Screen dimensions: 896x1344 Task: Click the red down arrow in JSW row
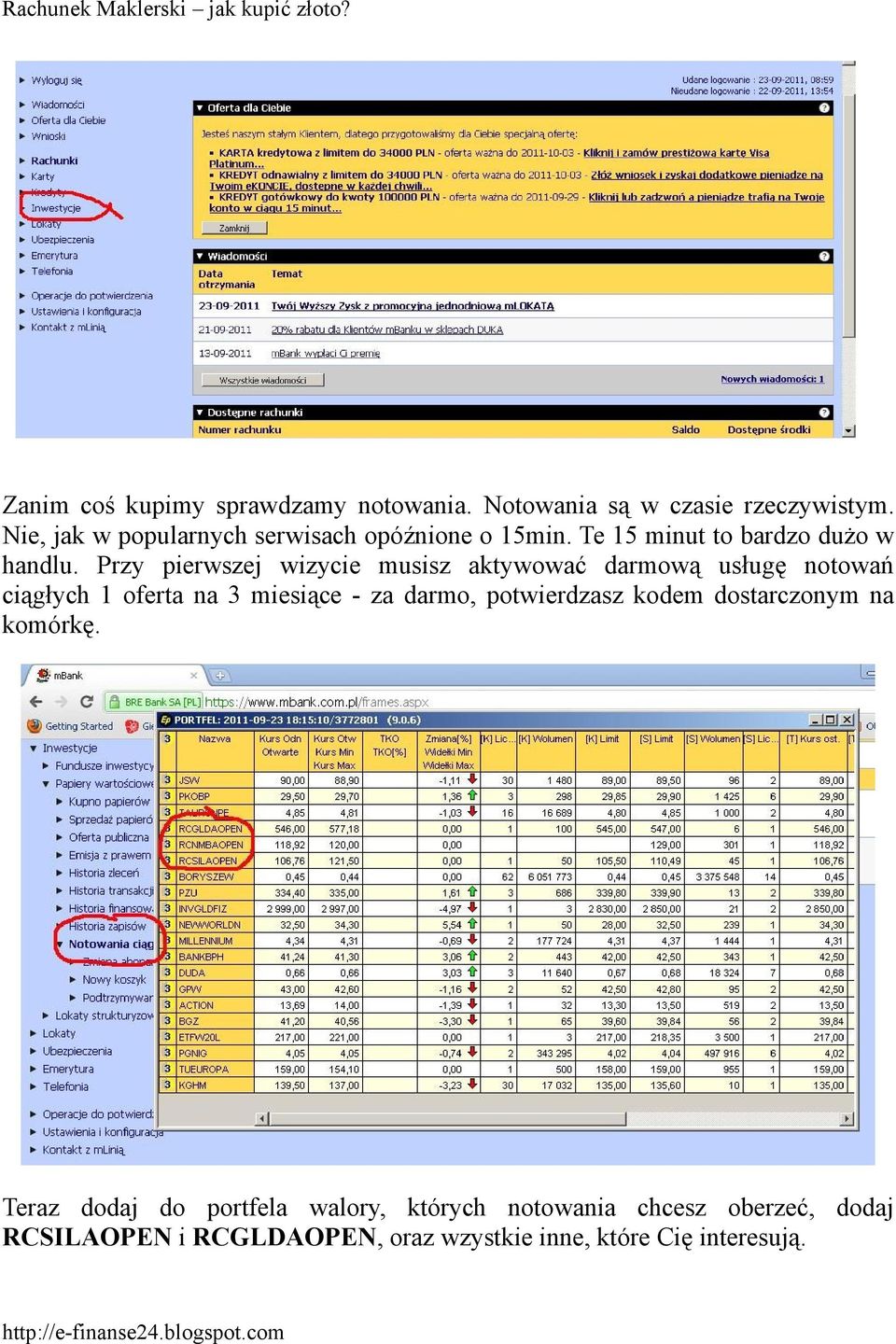[472, 779]
